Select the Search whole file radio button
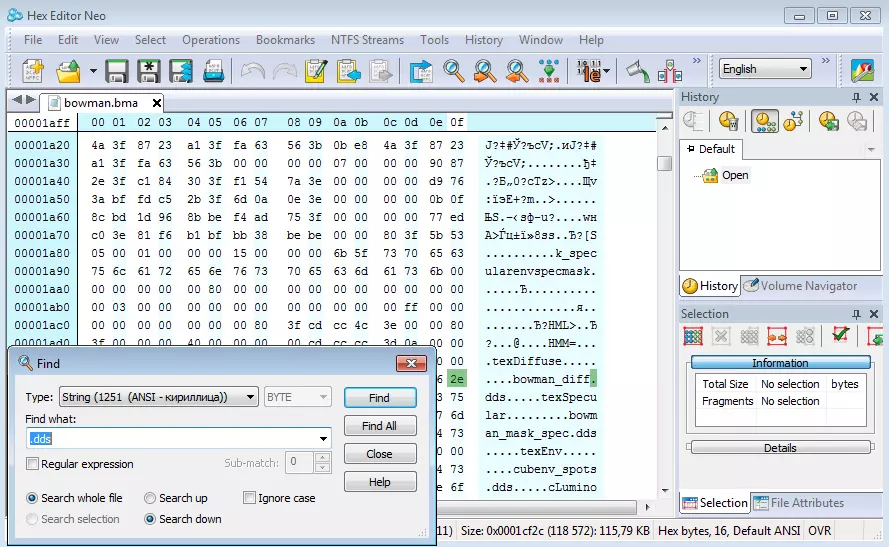This screenshot has width=889, height=547. [32, 498]
